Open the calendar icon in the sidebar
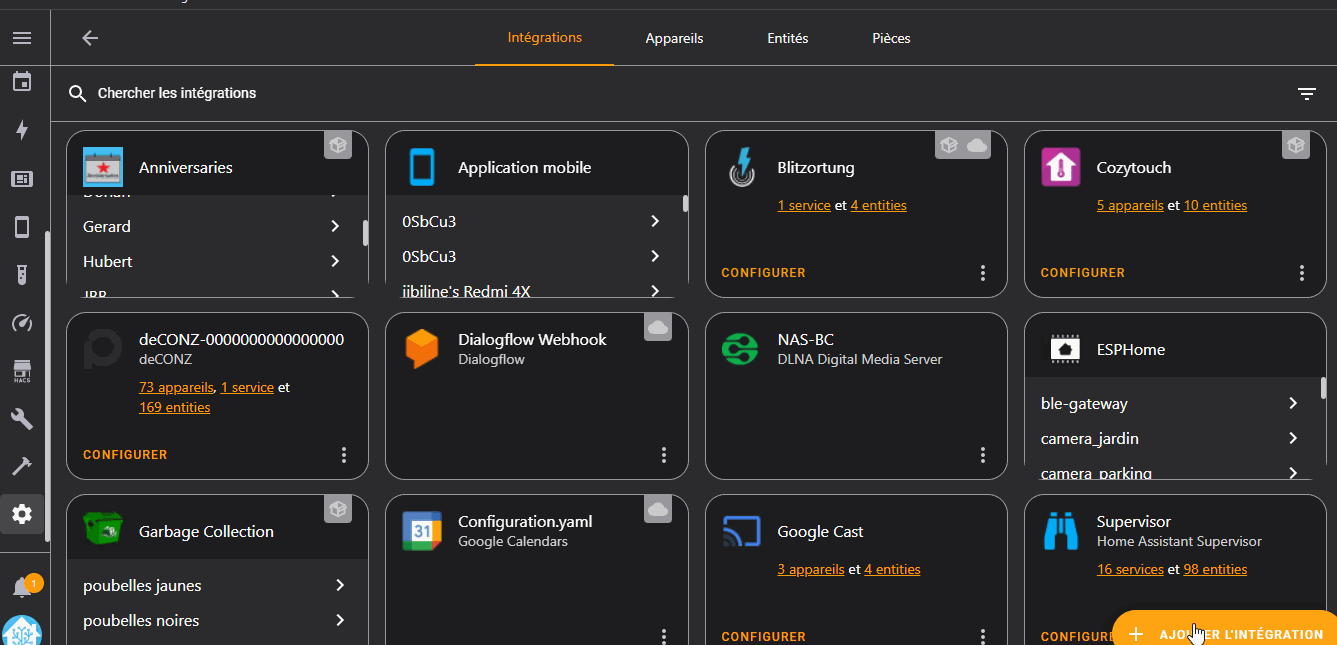 (x=22, y=81)
